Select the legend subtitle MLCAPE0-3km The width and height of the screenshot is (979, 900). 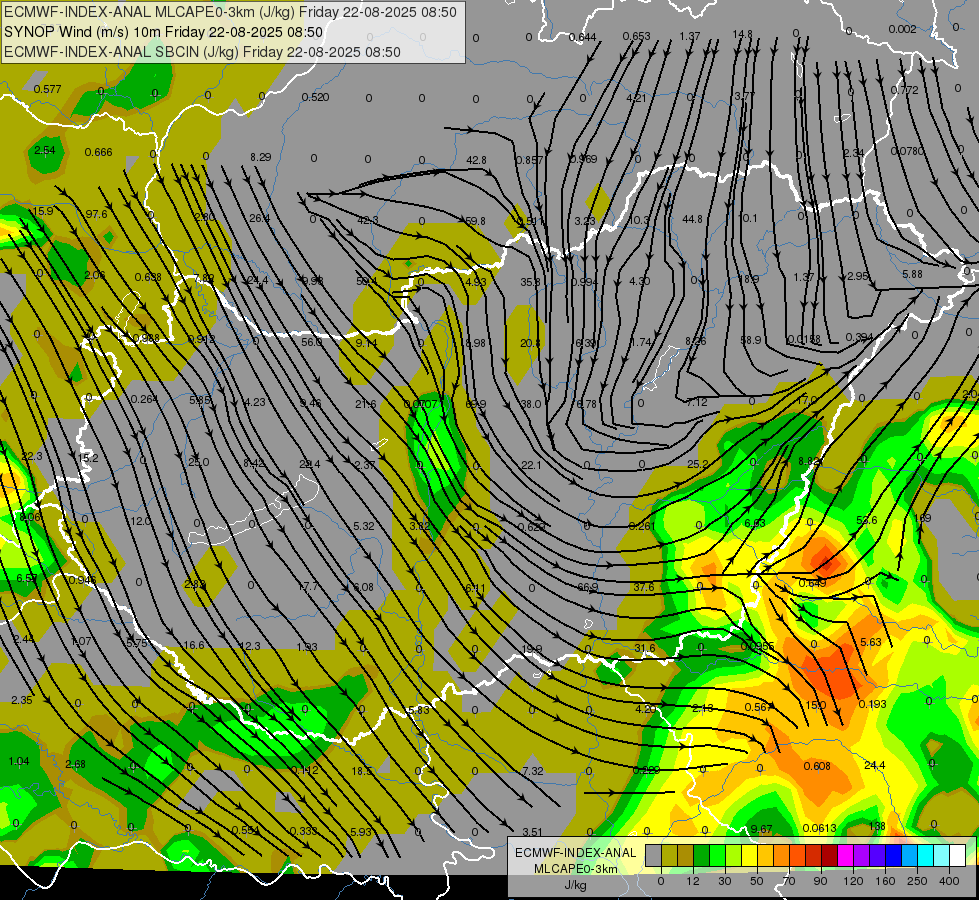pyautogui.click(x=575, y=869)
